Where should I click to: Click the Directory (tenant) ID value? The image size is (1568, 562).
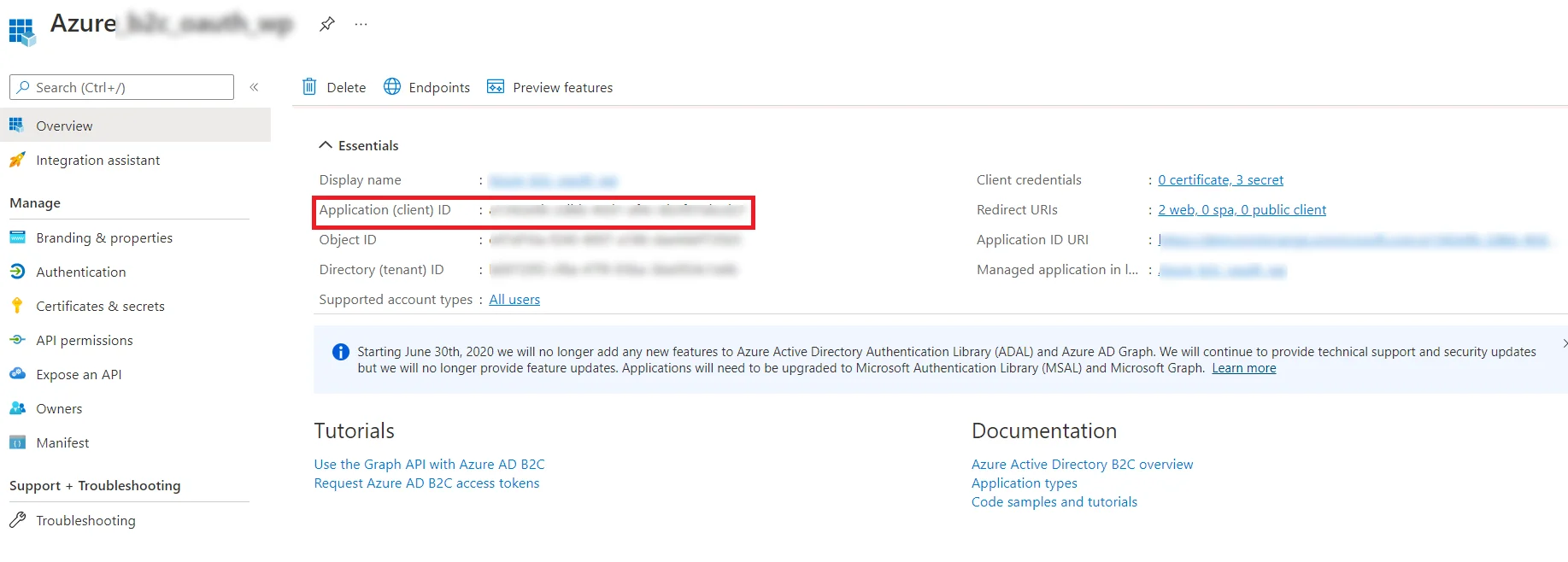pyautogui.click(x=613, y=270)
